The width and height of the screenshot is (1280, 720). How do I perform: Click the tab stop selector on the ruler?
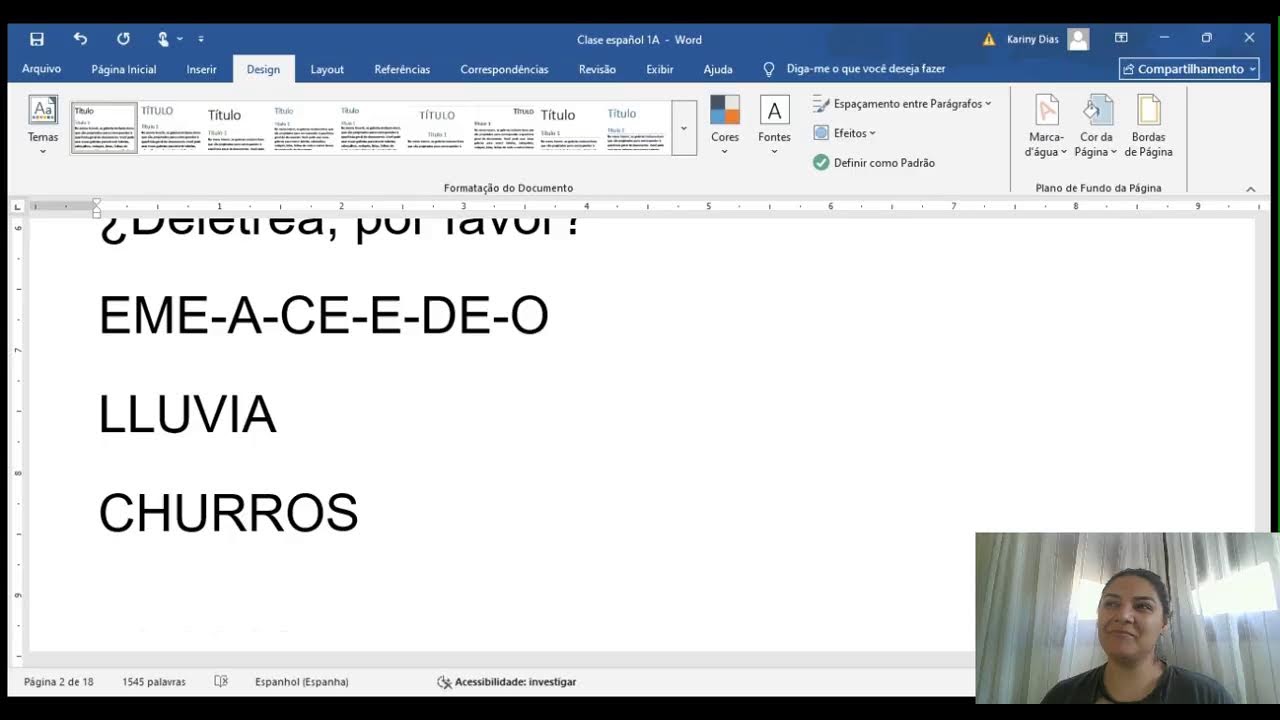pyautogui.click(x=17, y=206)
